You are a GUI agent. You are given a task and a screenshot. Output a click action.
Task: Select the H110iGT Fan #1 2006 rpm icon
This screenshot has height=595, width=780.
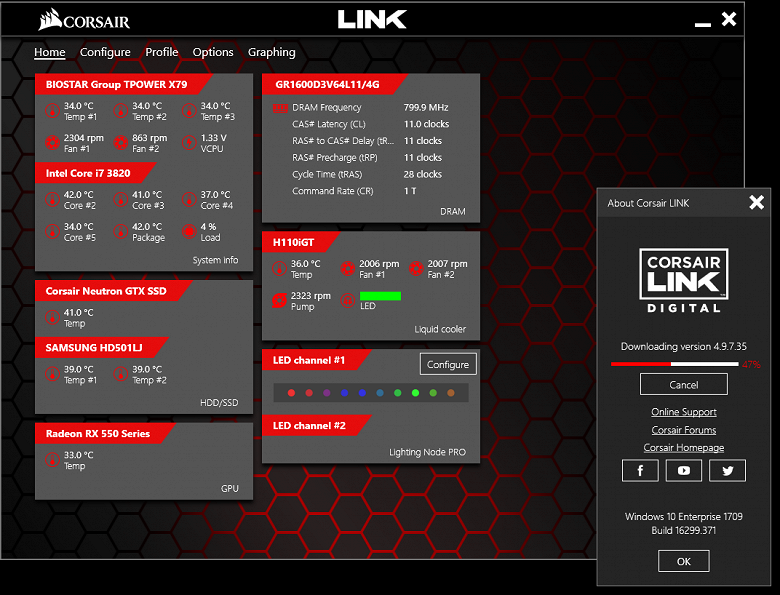(348, 269)
